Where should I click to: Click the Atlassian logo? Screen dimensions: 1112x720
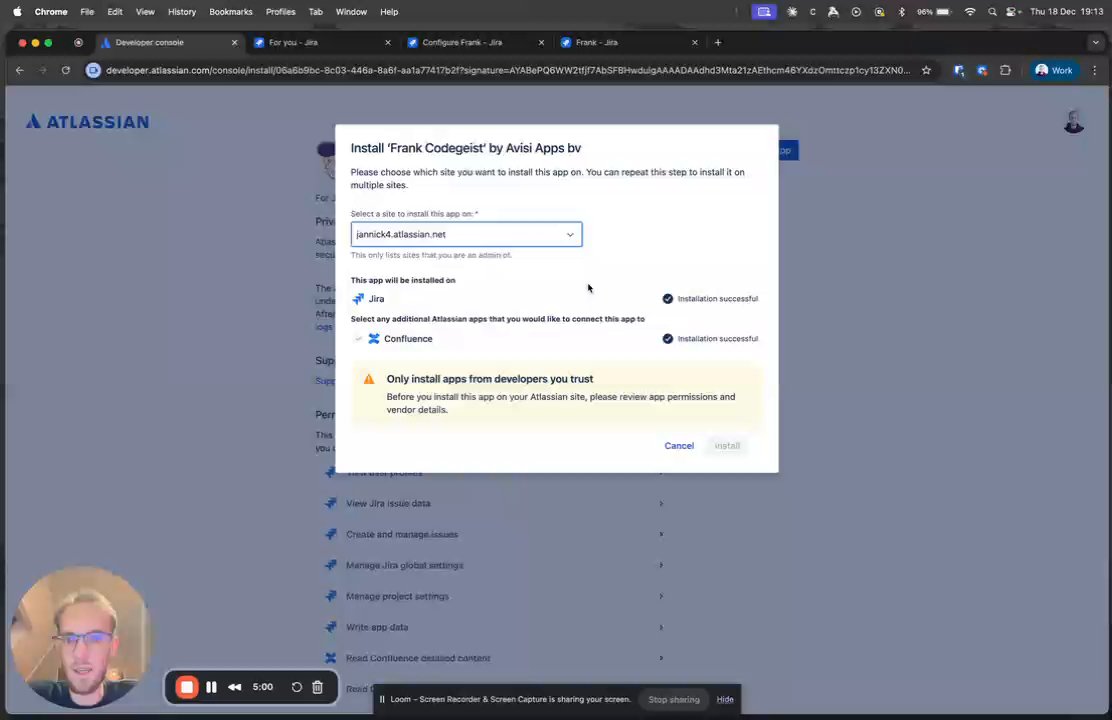coord(88,122)
